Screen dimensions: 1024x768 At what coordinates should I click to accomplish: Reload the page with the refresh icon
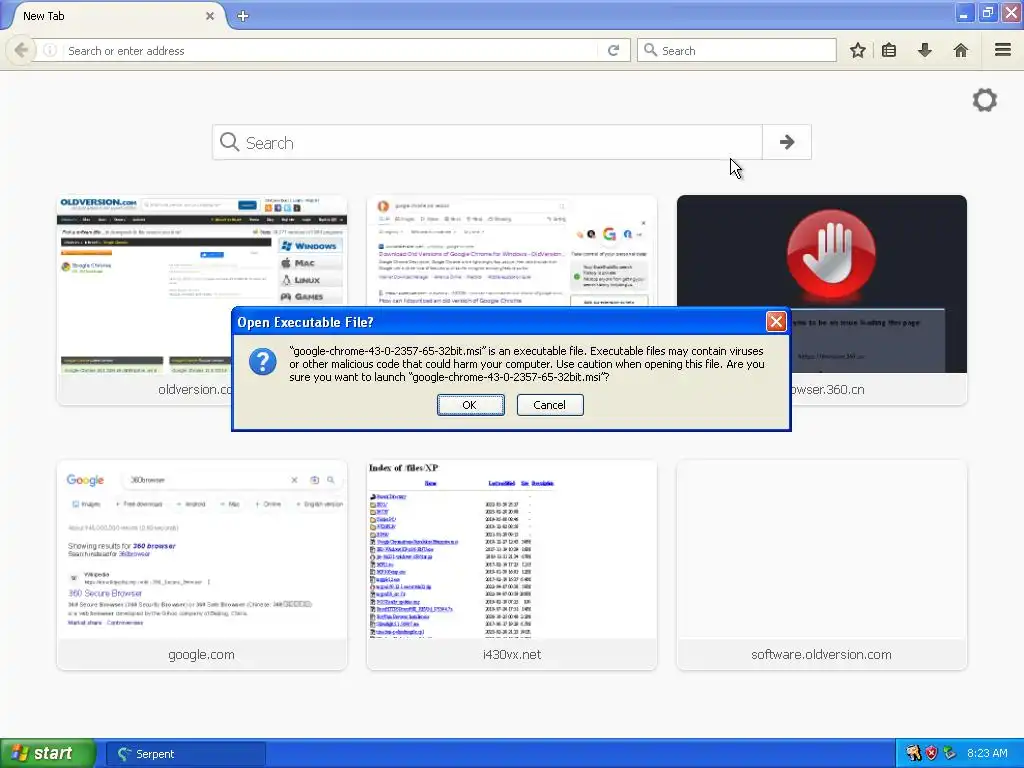pyautogui.click(x=613, y=50)
